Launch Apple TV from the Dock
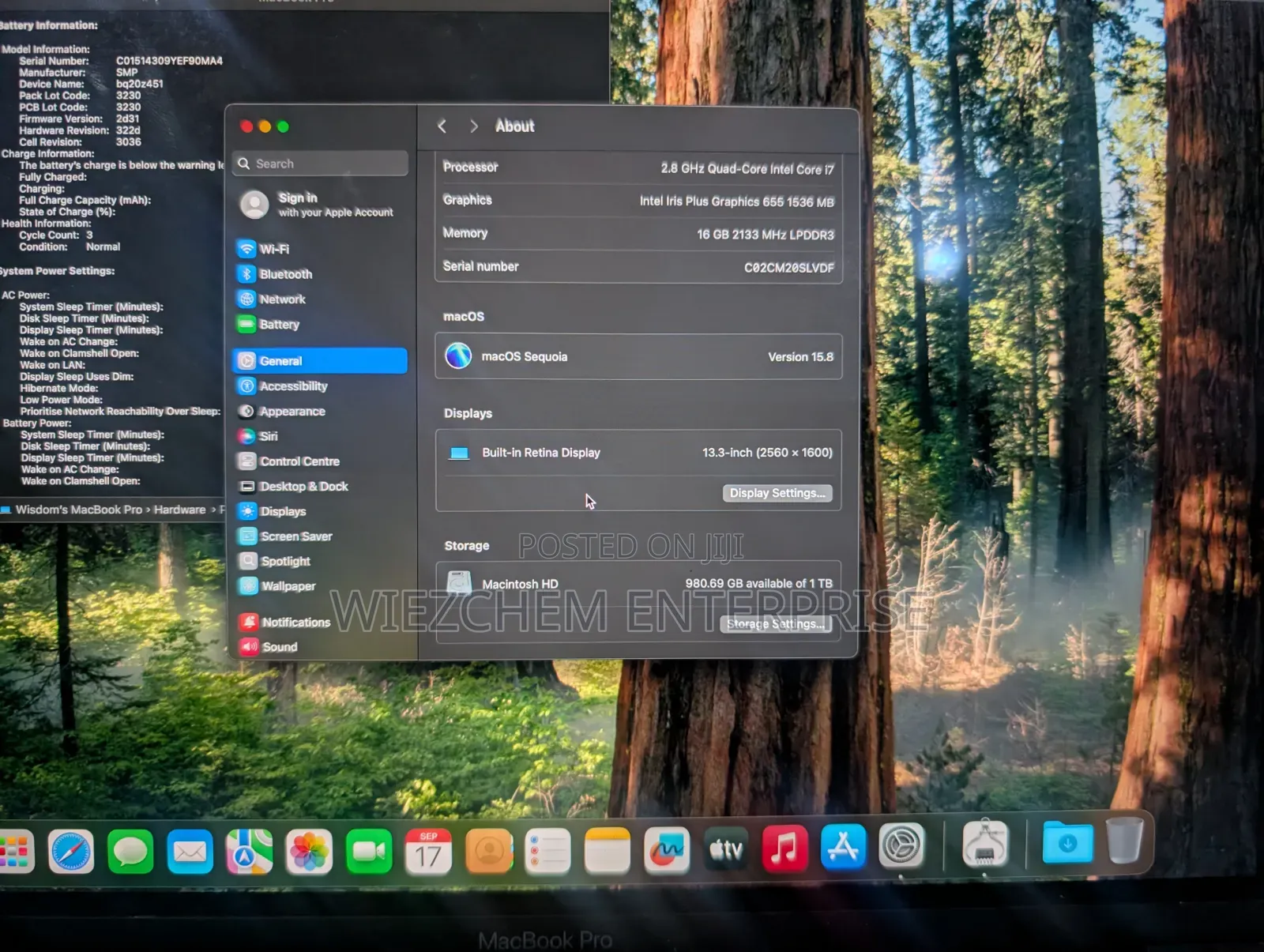Screen dimensions: 1264x952 click(726, 849)
